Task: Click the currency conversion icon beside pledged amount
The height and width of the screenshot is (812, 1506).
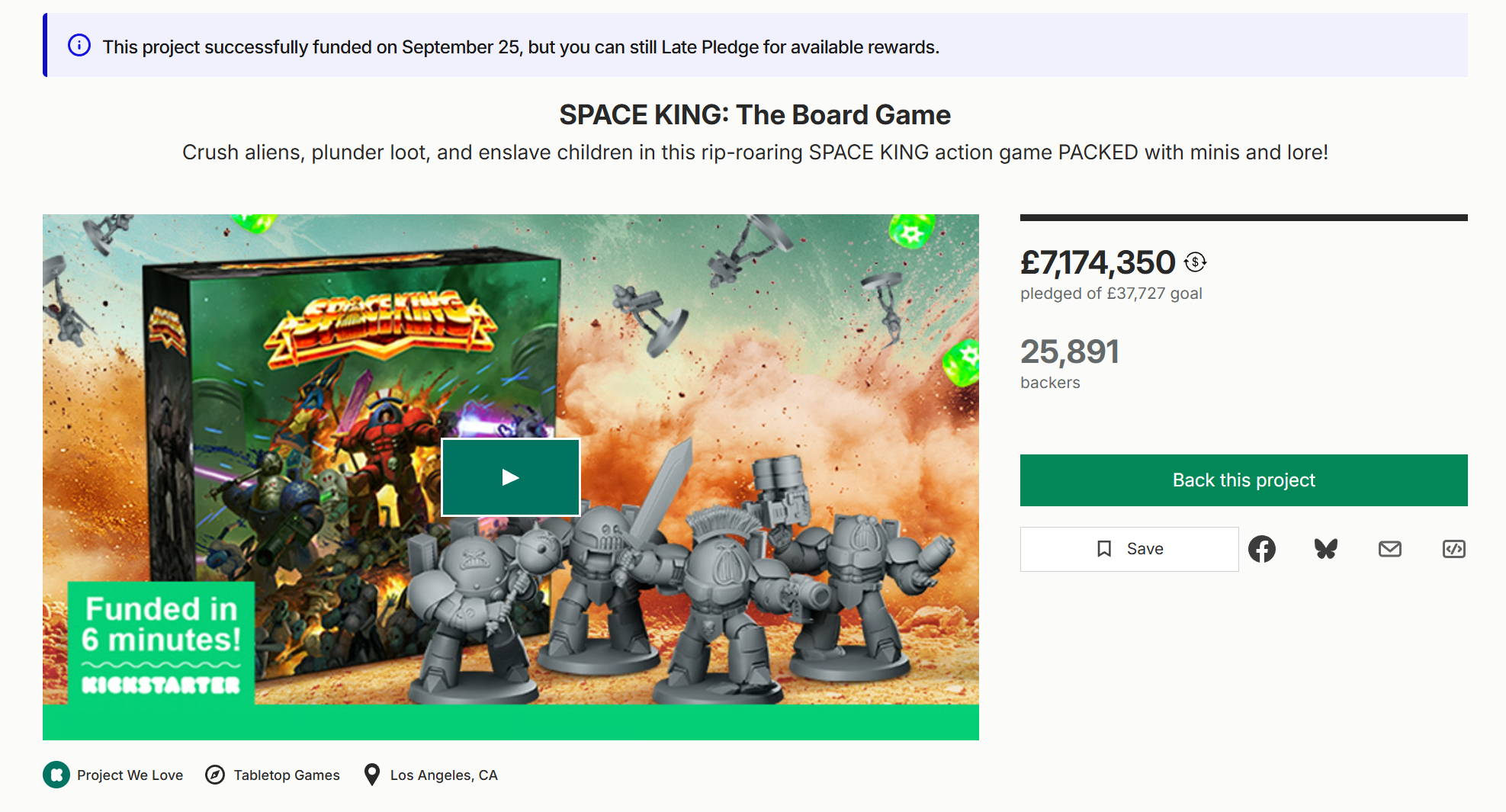Action: coord(1195,262)
